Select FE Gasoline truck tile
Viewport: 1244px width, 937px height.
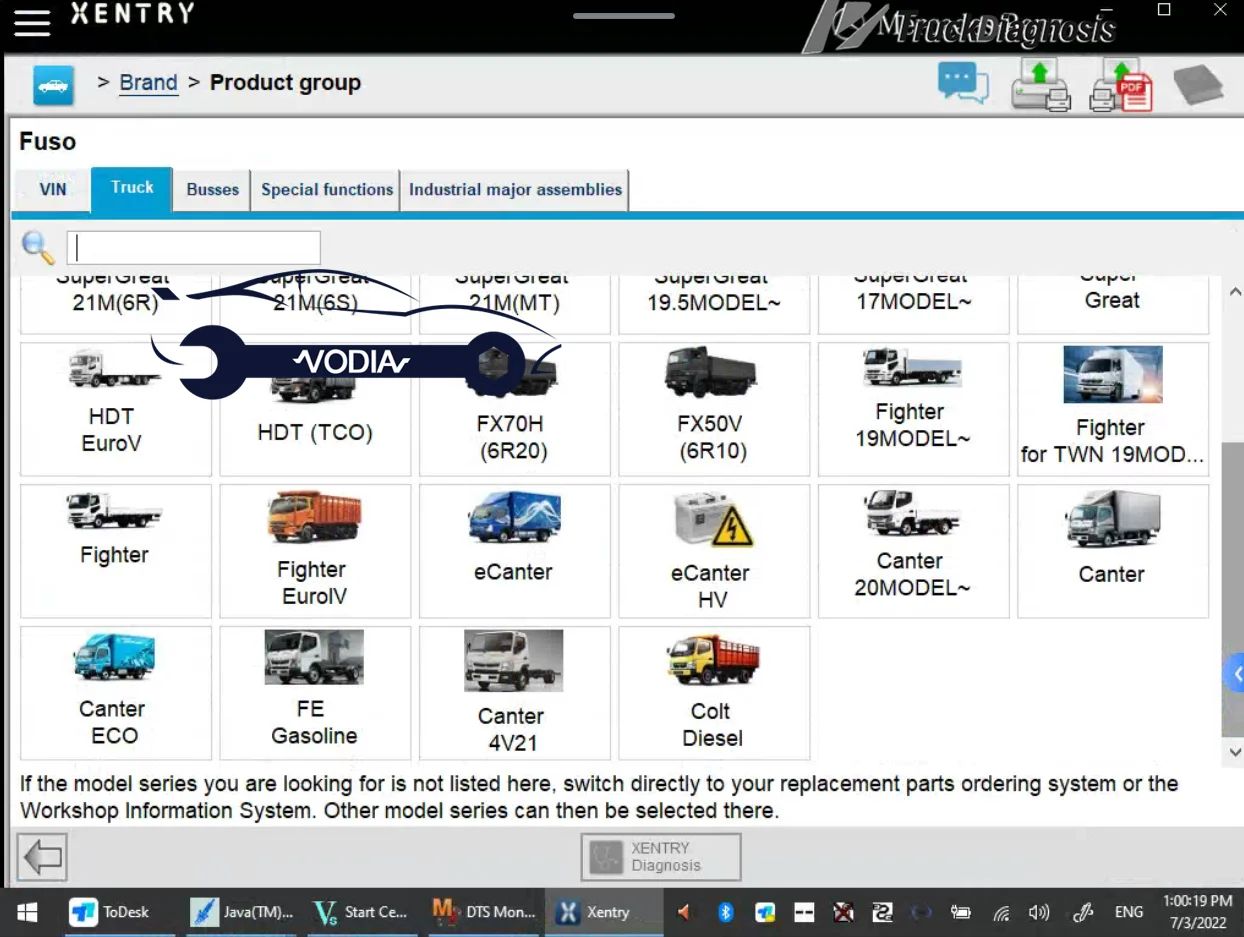[x=315, y=693]
